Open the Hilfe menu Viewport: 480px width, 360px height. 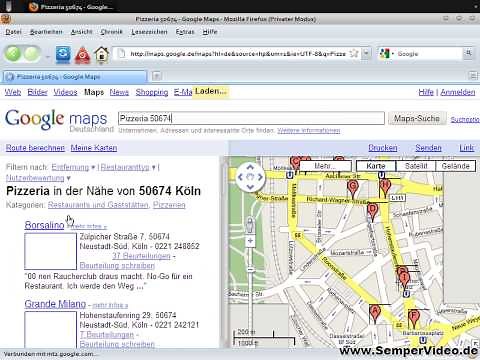(x=210, y=32)
